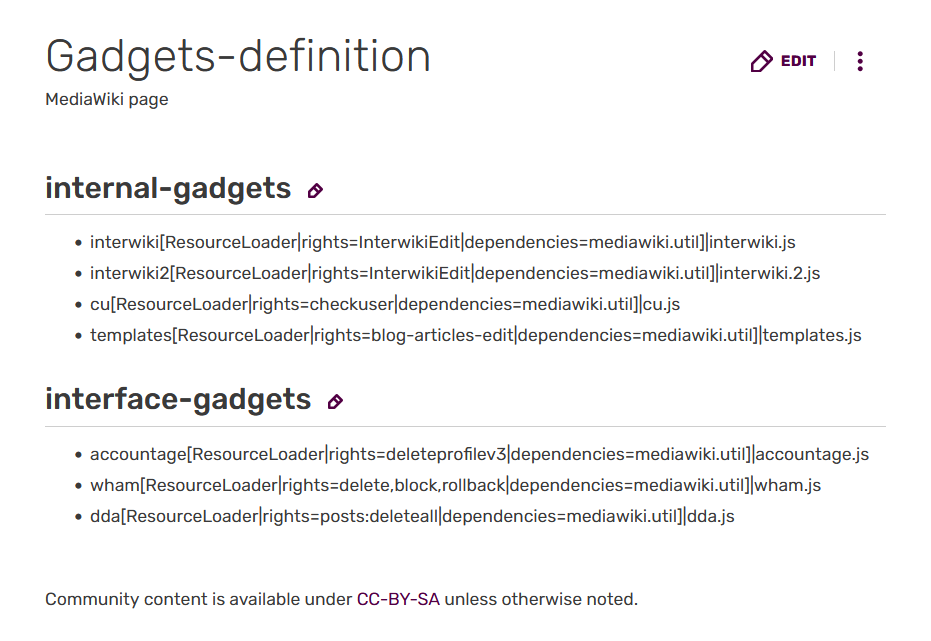The width and height of the screenshot is (931, 641).
Task: Click the dda.js filename text
Action: click(711, 516)
